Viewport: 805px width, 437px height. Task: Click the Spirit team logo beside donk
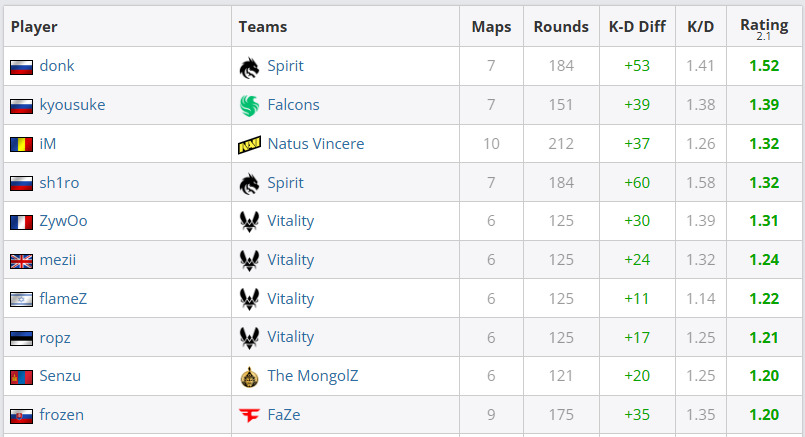click(249, 67)
